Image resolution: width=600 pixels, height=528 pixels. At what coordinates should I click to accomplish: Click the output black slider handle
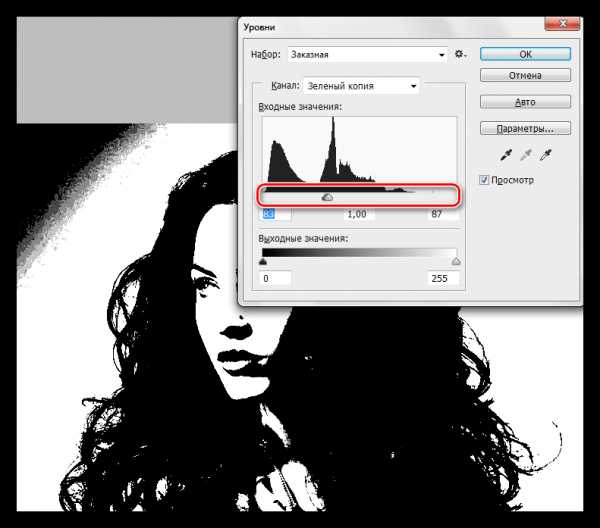(x=263, y=262)
